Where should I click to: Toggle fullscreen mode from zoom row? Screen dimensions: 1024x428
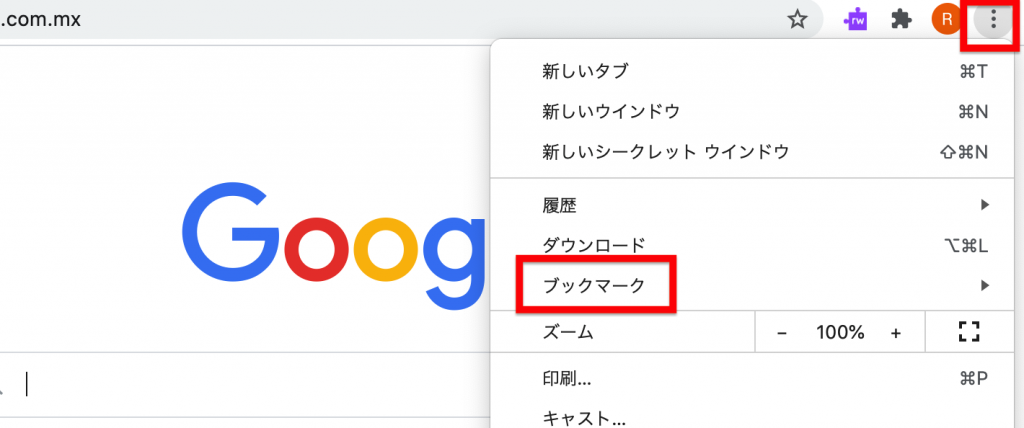point(970,332)
